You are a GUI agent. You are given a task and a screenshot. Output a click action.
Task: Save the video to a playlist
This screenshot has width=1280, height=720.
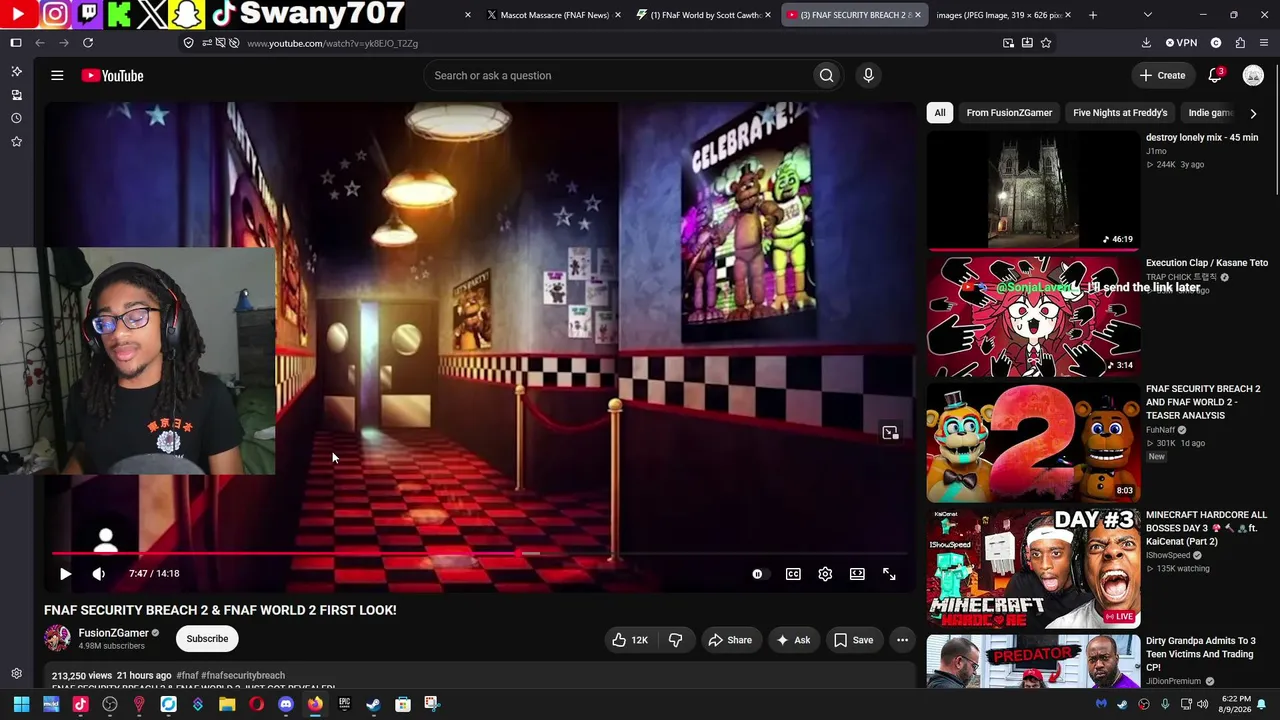[853, 640]
